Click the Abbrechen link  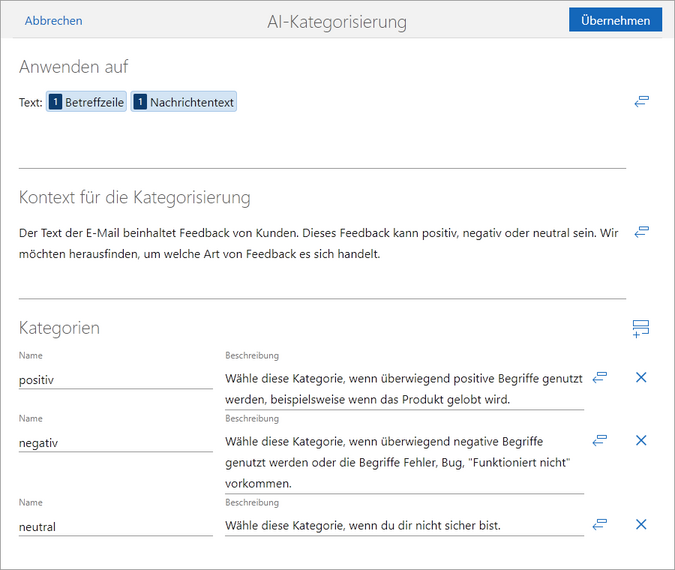53,20
